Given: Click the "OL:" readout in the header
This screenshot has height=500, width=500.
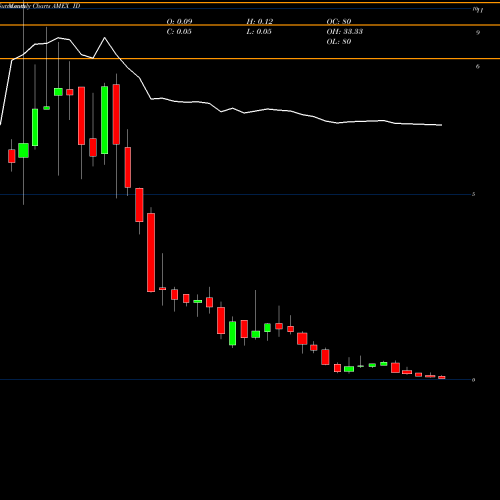Looking at the screenshot, I should [339, 41].
